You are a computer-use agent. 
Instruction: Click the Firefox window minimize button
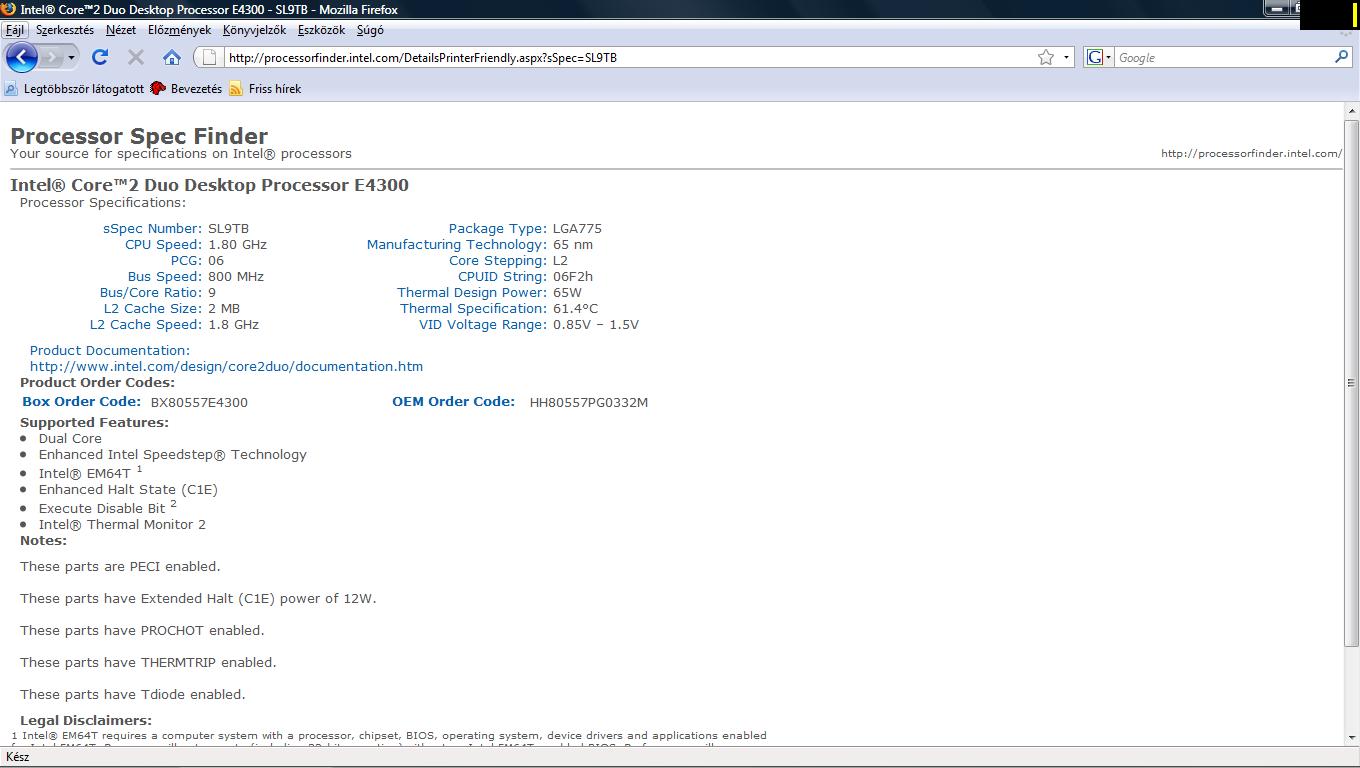[x=1277, y=8]
